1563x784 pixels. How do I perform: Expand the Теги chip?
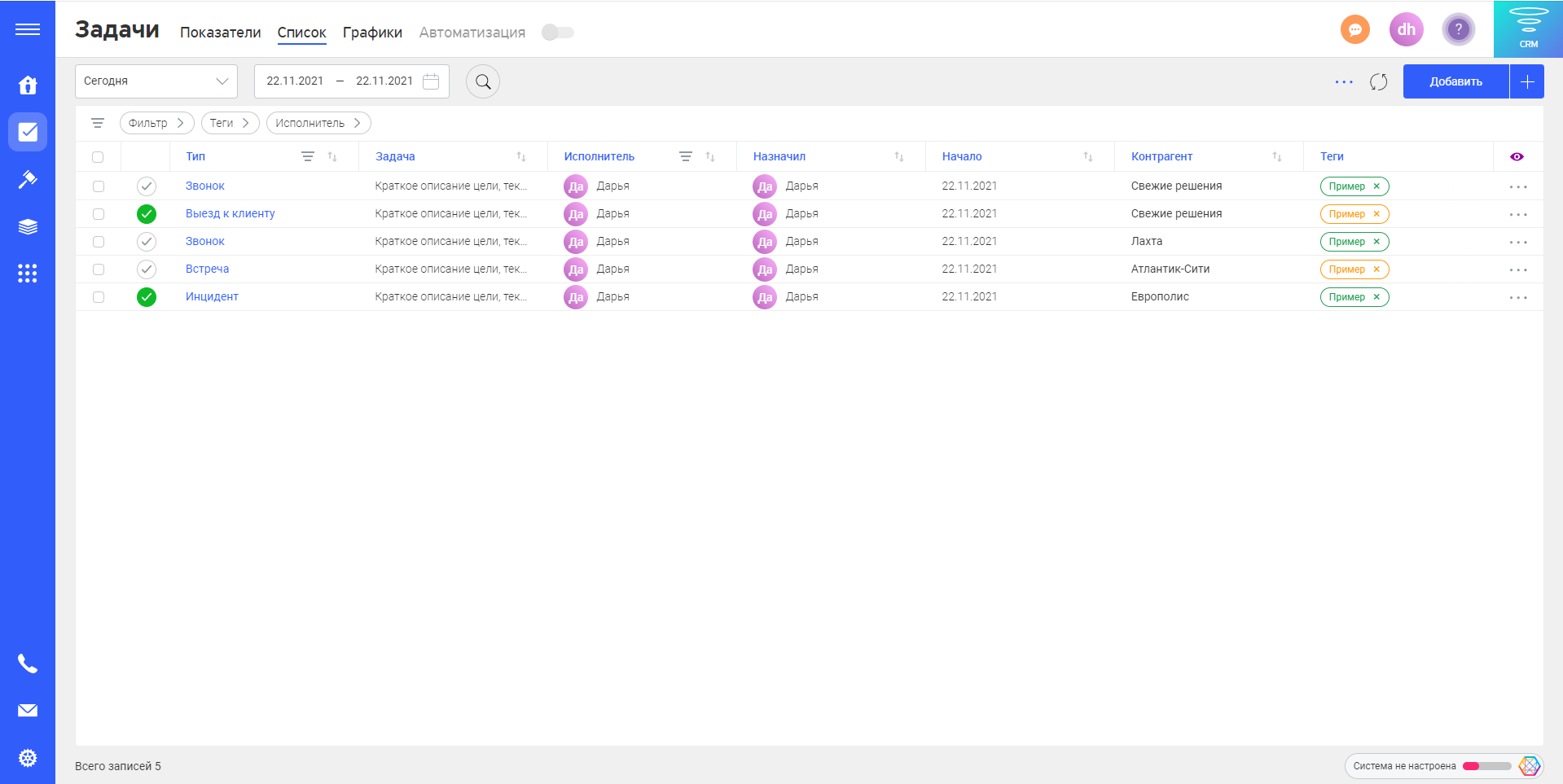(x=230, y=123)
